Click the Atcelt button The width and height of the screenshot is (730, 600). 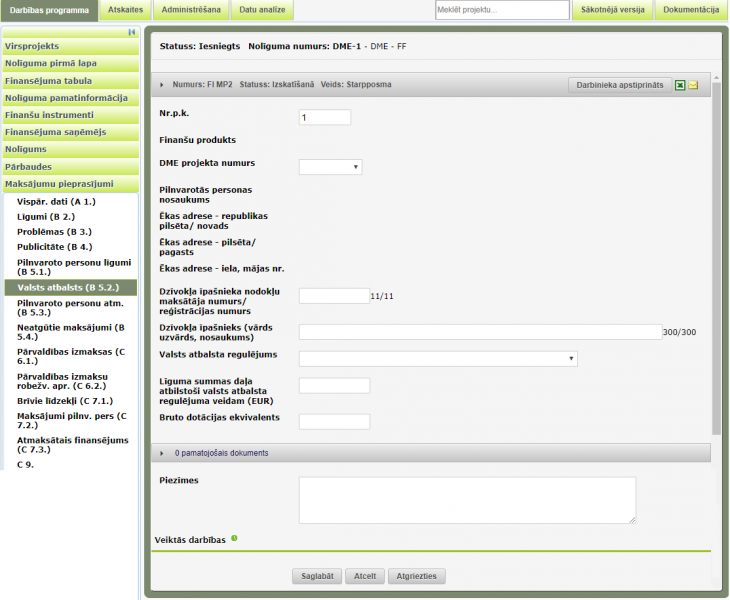tap(365, 576)
